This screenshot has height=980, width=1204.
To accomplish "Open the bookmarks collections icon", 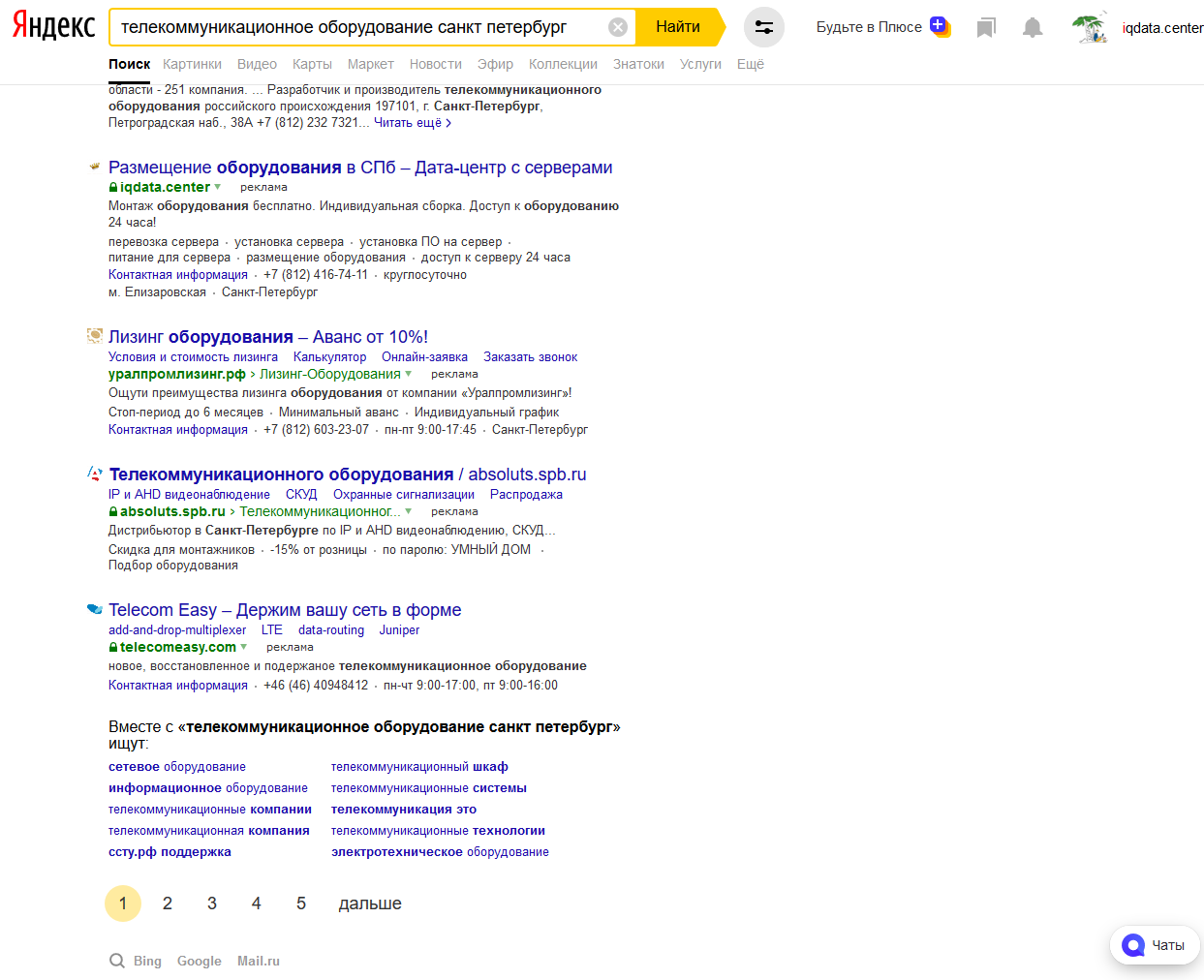I will 986,28.
